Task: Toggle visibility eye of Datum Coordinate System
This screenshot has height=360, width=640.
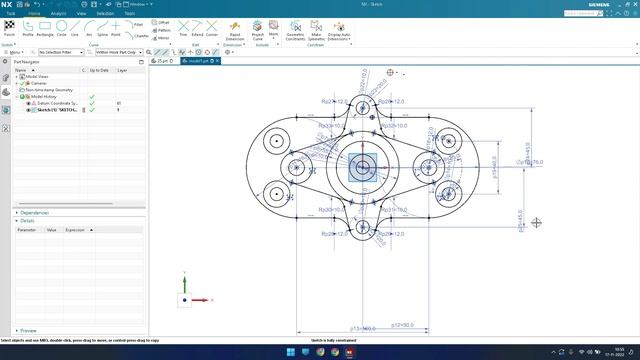Action: point(29,103)
